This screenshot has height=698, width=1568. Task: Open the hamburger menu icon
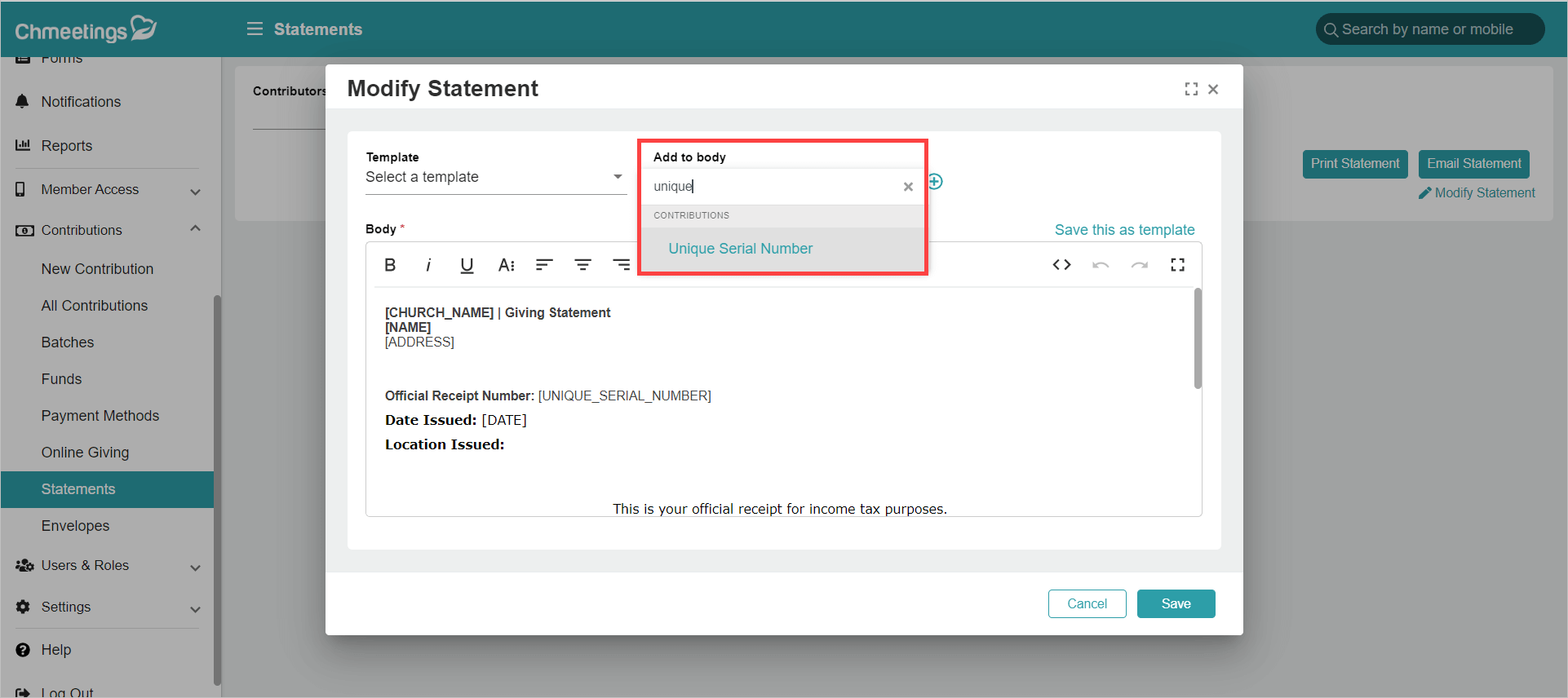pos(255,29)
